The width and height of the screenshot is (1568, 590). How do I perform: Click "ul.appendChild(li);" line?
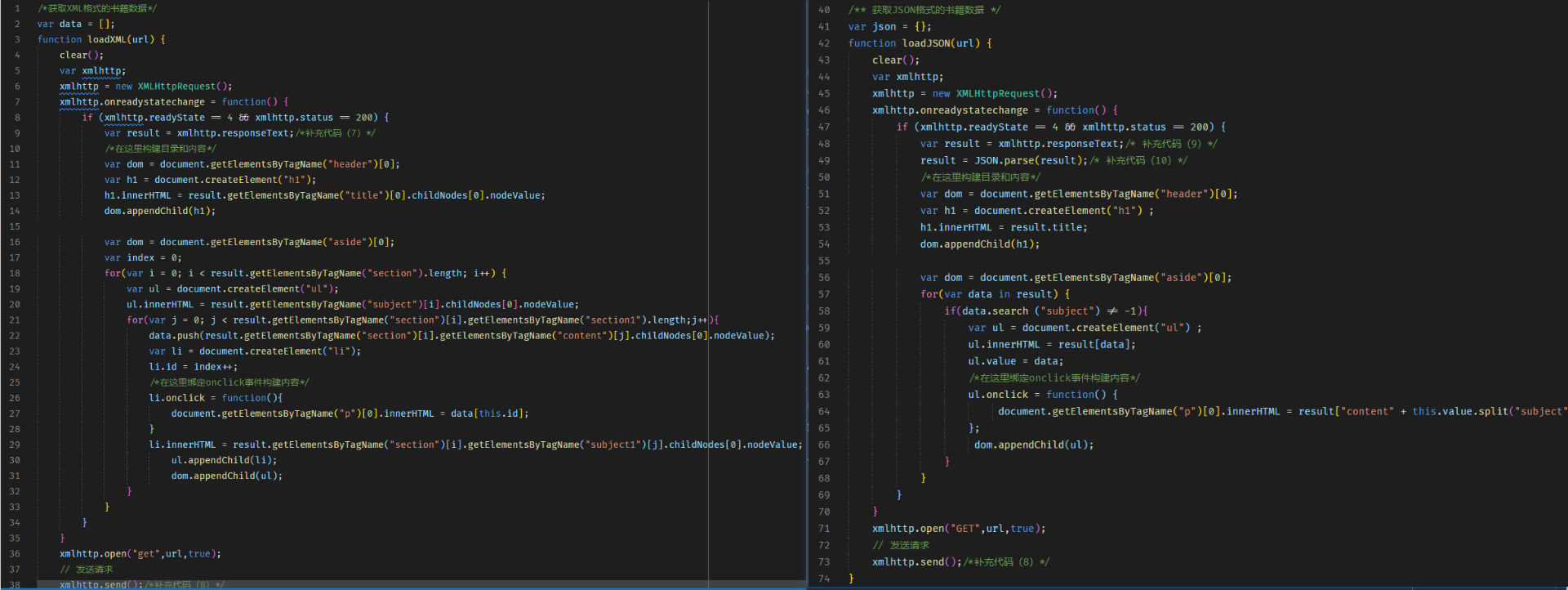tap(225, 459)
